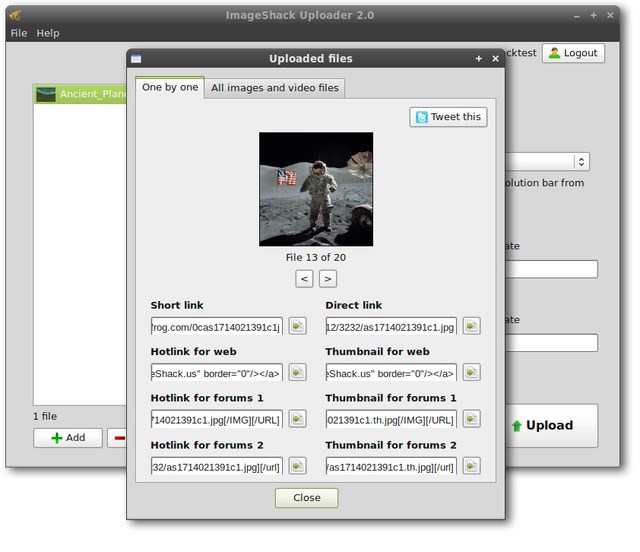This screenshot has height=552, width=640.
Task: Expand the dropdown in the main window
Action: click(581, 162)
